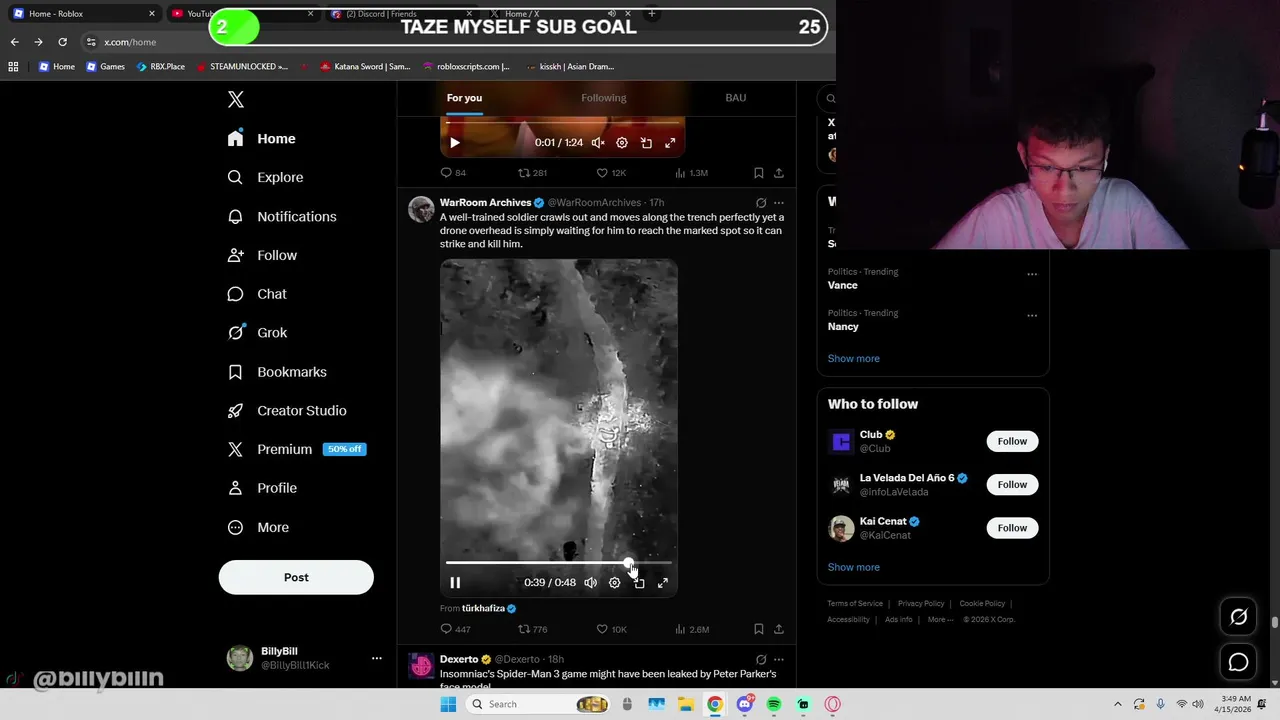Open more options on Dexerto post
The width and height of the screenshot is (1280, 720).
pyautogui.click(x=779, y=660)
